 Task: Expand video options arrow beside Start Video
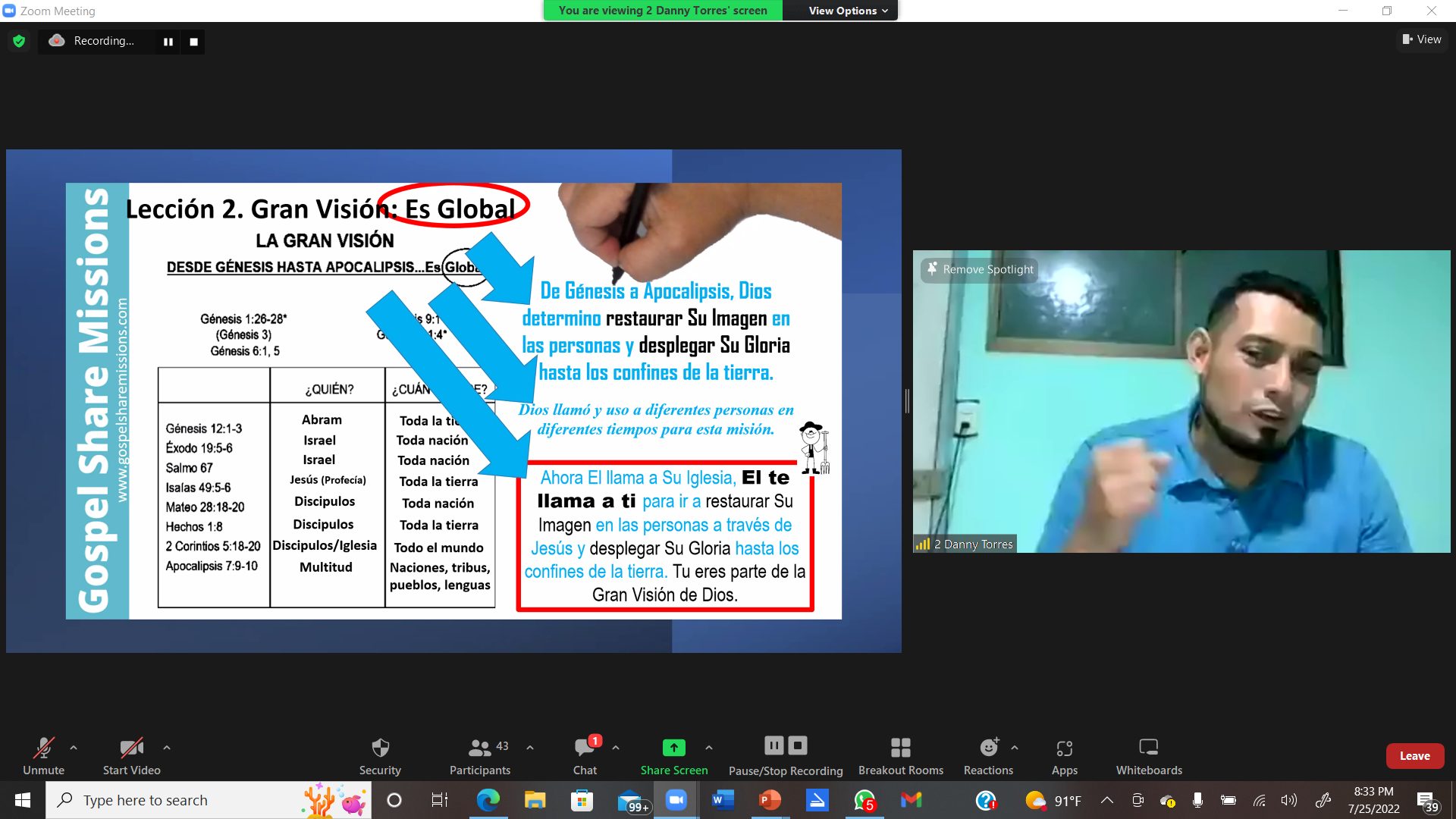(x=167, y=748)
